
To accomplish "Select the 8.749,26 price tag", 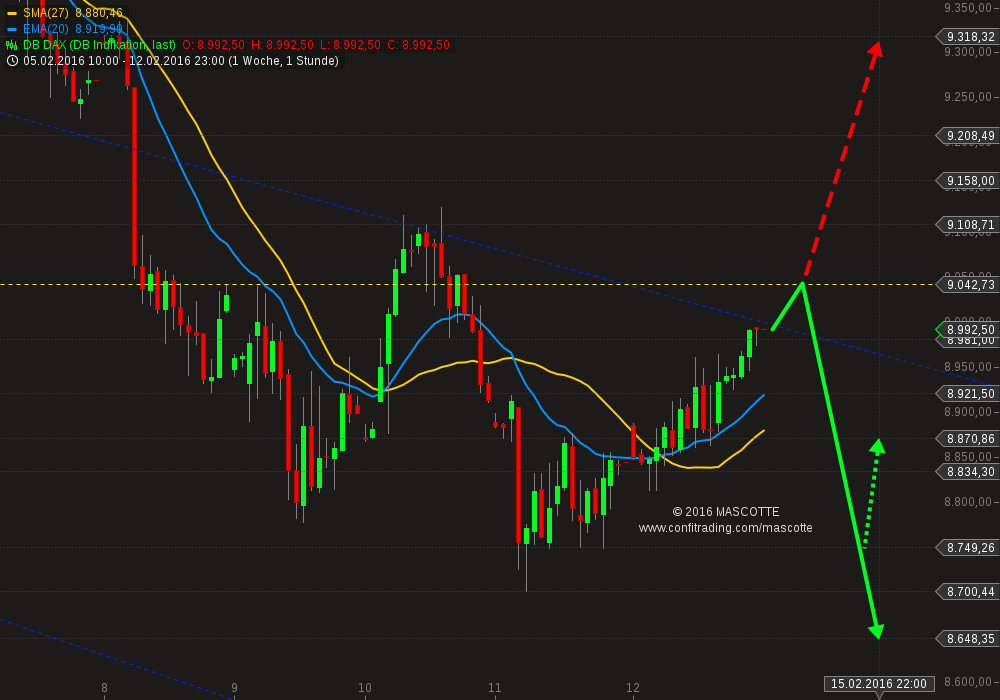I will pyautogui.click(x=966, y=547).
